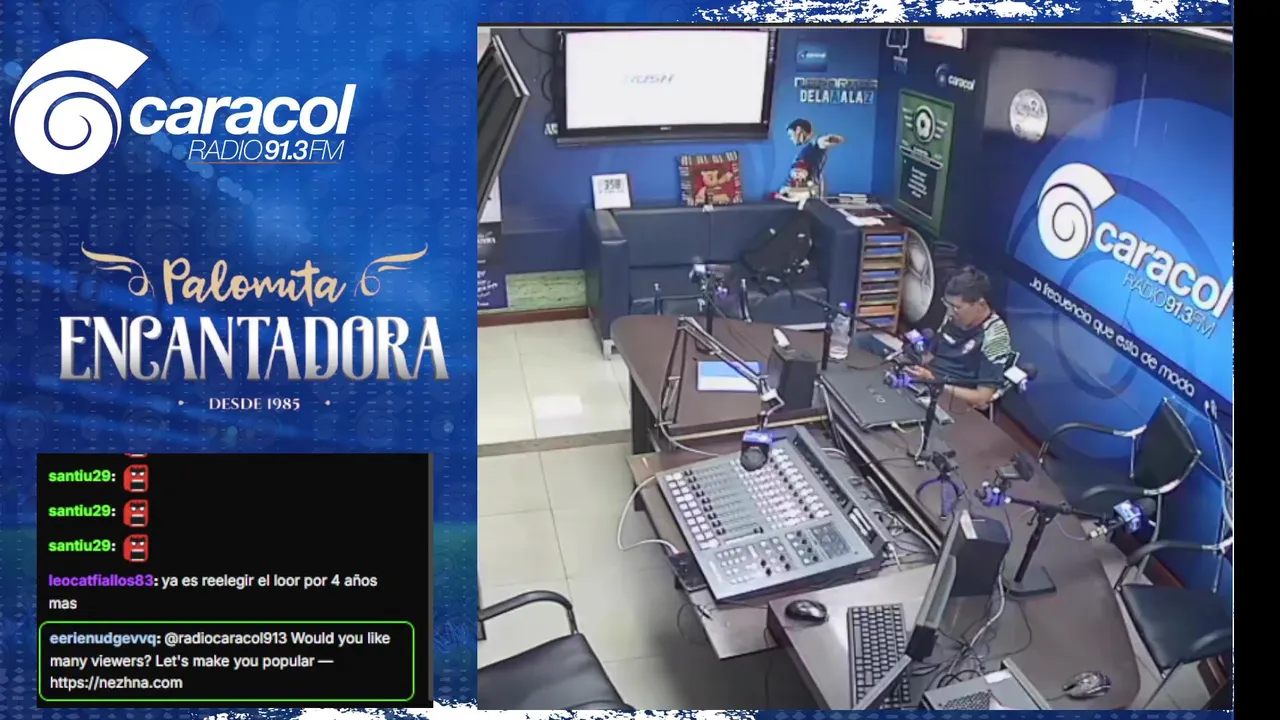Image resolution: width=1280 pixels, height=720 pixels.
Task: Click the 'DESDE 1985' text
Action: coord(254,403)
